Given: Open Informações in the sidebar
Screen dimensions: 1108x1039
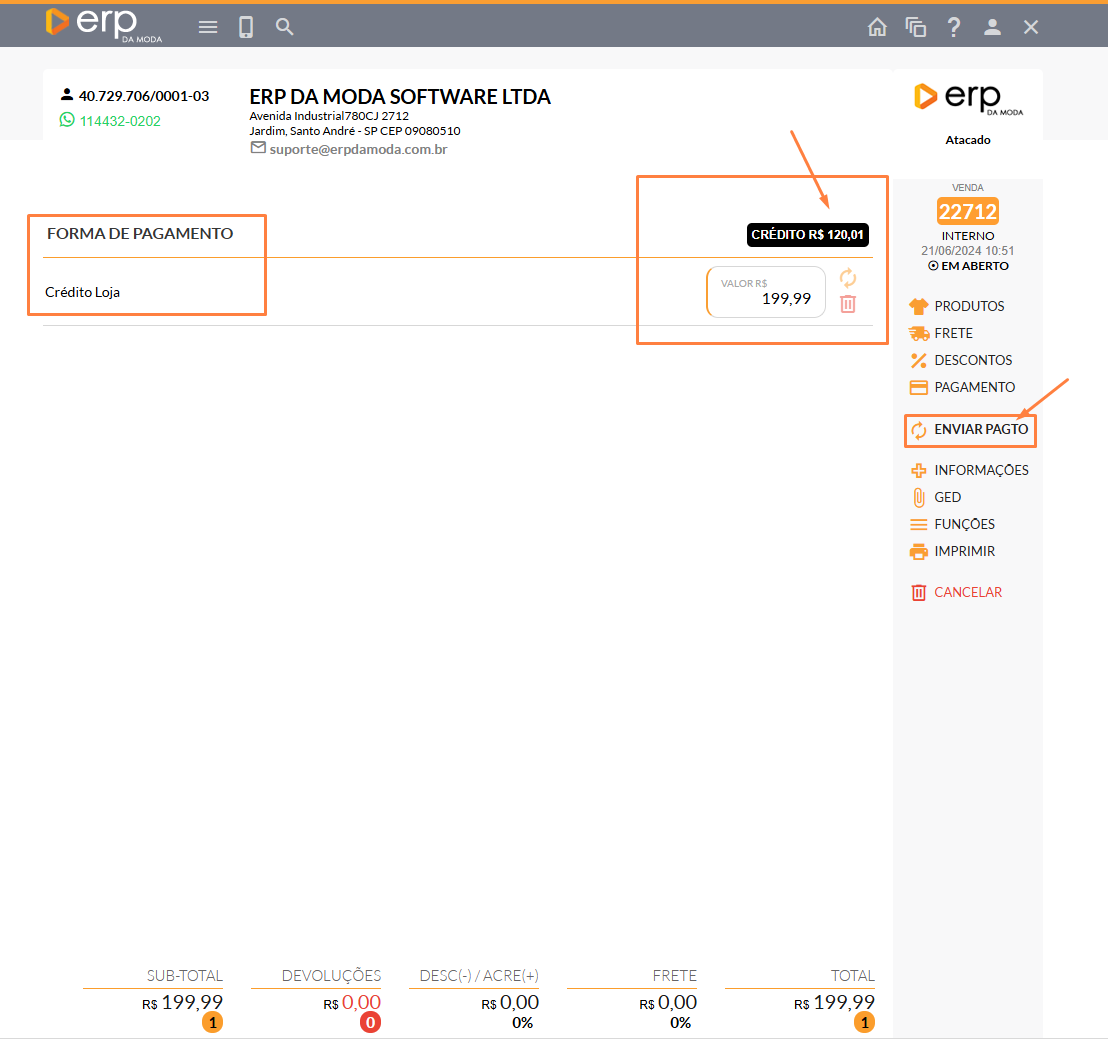Looking at the screenshot, I should click(980, 470).
